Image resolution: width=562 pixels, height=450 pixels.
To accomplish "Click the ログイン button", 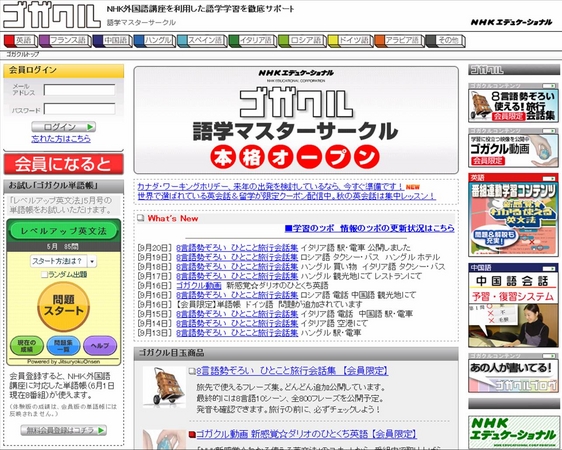I will point(63,127).
